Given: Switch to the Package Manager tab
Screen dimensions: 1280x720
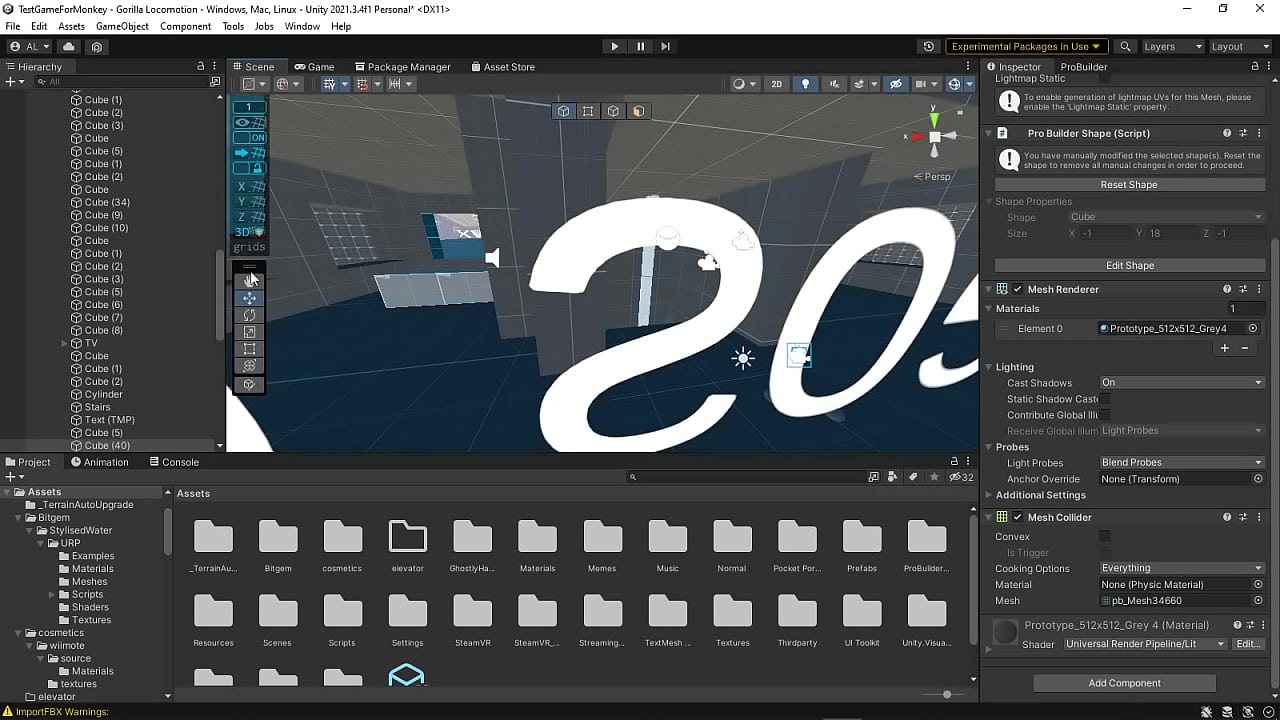Looking at the screenshot, I should (x=402, y=67).
